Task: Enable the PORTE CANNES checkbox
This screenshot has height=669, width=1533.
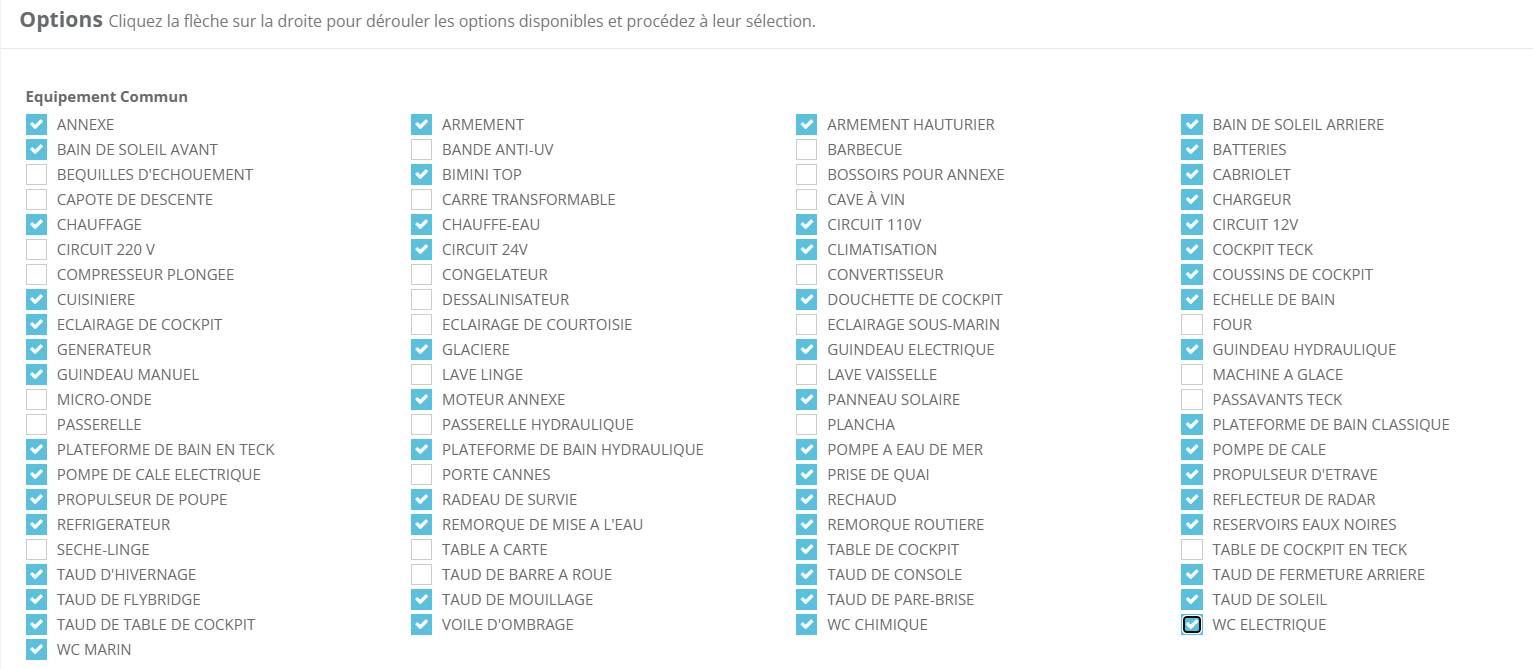Action: pyautogui.click(x=422, y=475)
